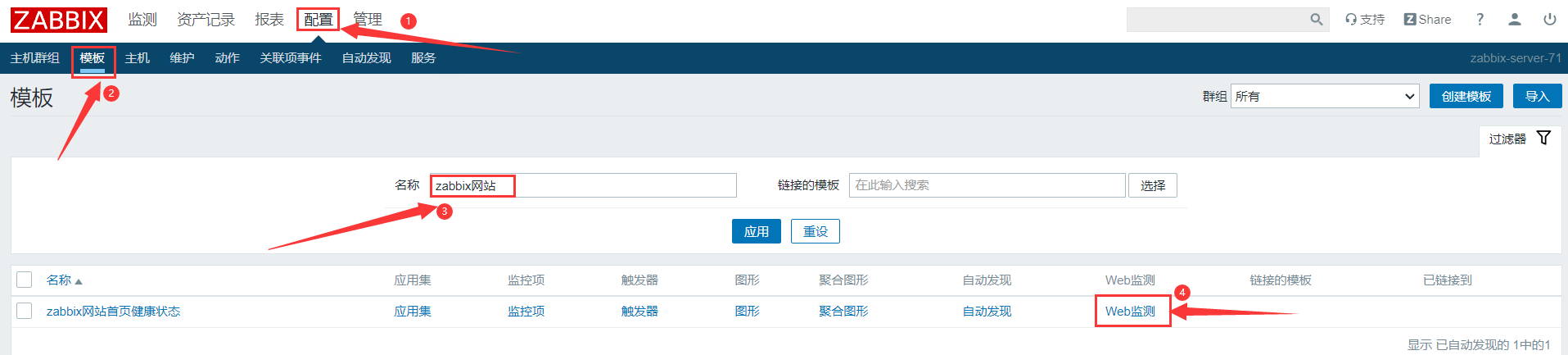
Task: Open the row's 图形 link
Action: pyautogui.click(x=747, y=312)
